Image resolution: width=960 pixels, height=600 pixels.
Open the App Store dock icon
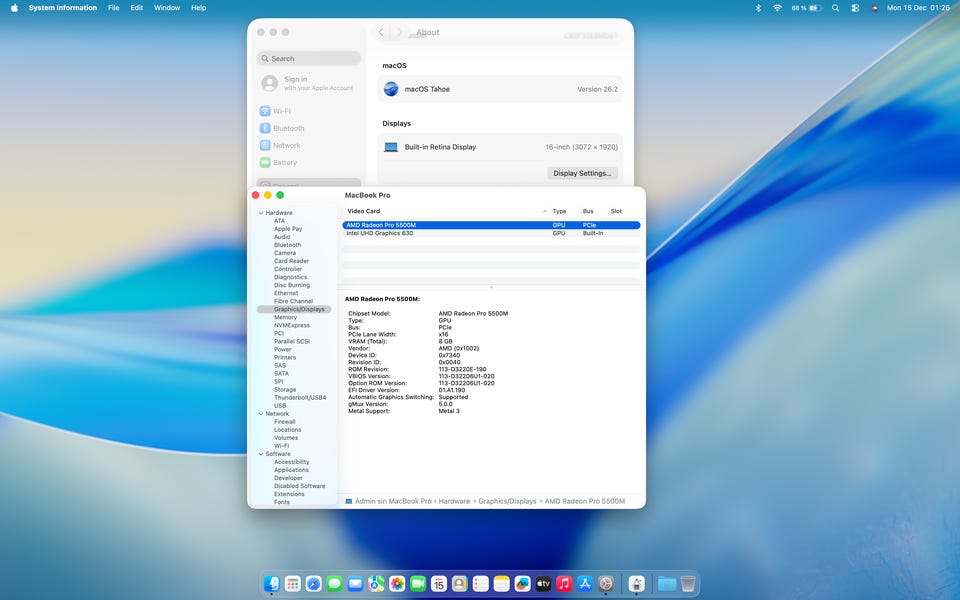tap(585, 583)
